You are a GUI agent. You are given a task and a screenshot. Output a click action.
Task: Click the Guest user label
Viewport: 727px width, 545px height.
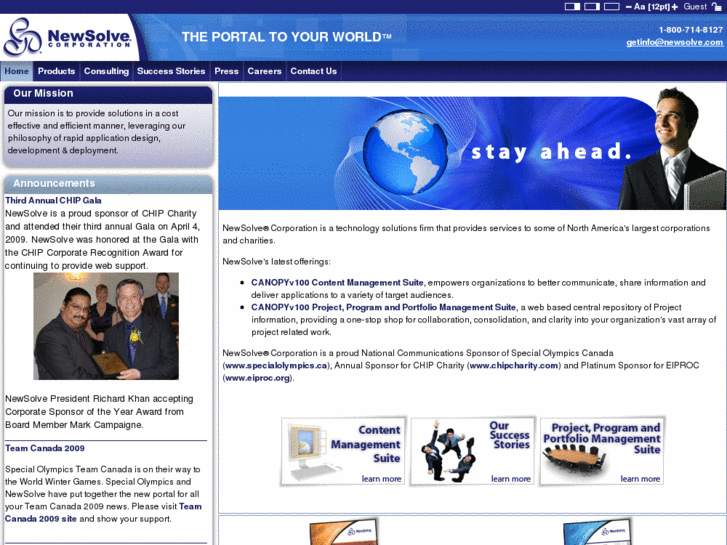695,6
